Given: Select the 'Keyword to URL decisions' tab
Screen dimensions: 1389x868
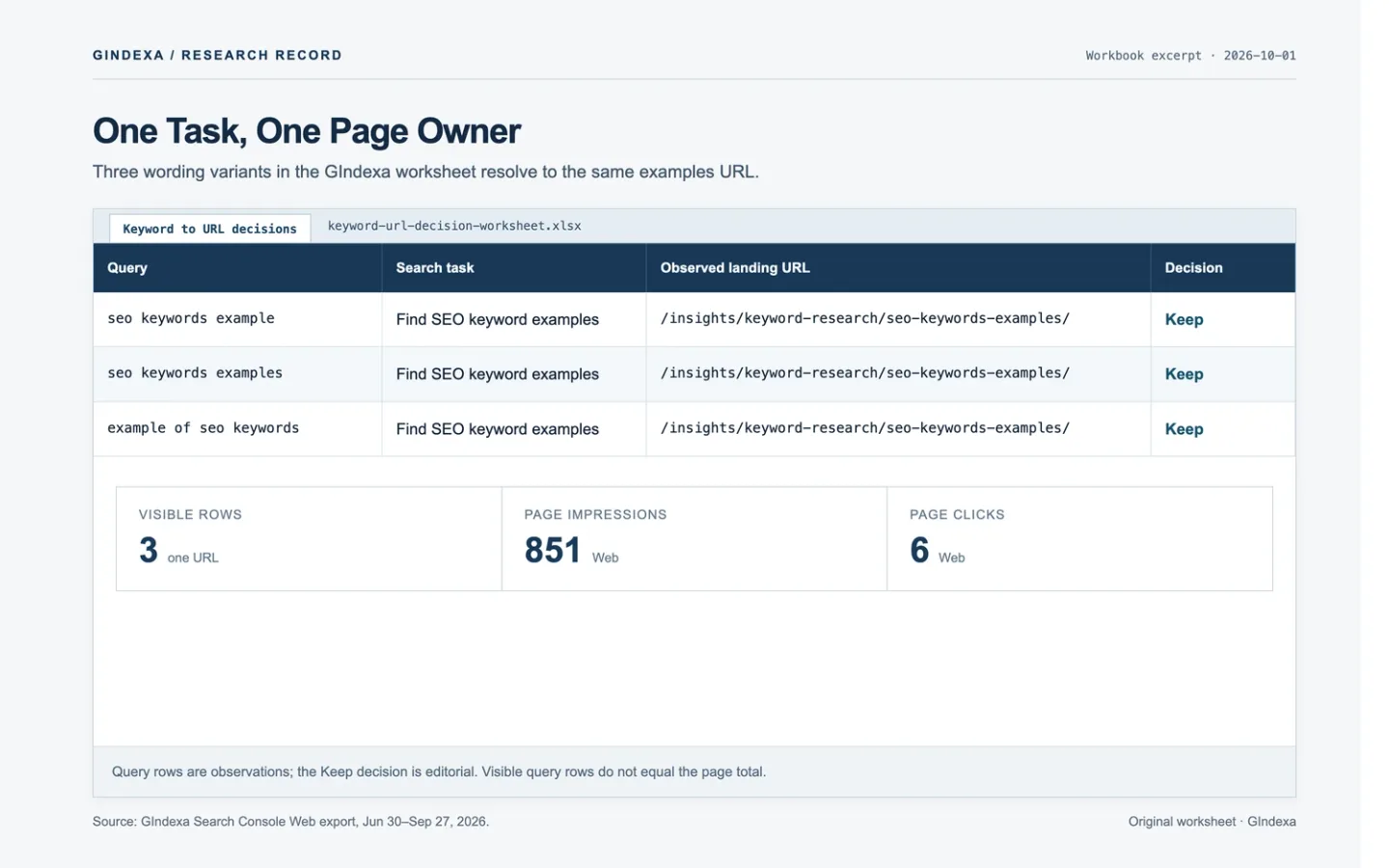Looking at the screenshot, I should [209, 229].
